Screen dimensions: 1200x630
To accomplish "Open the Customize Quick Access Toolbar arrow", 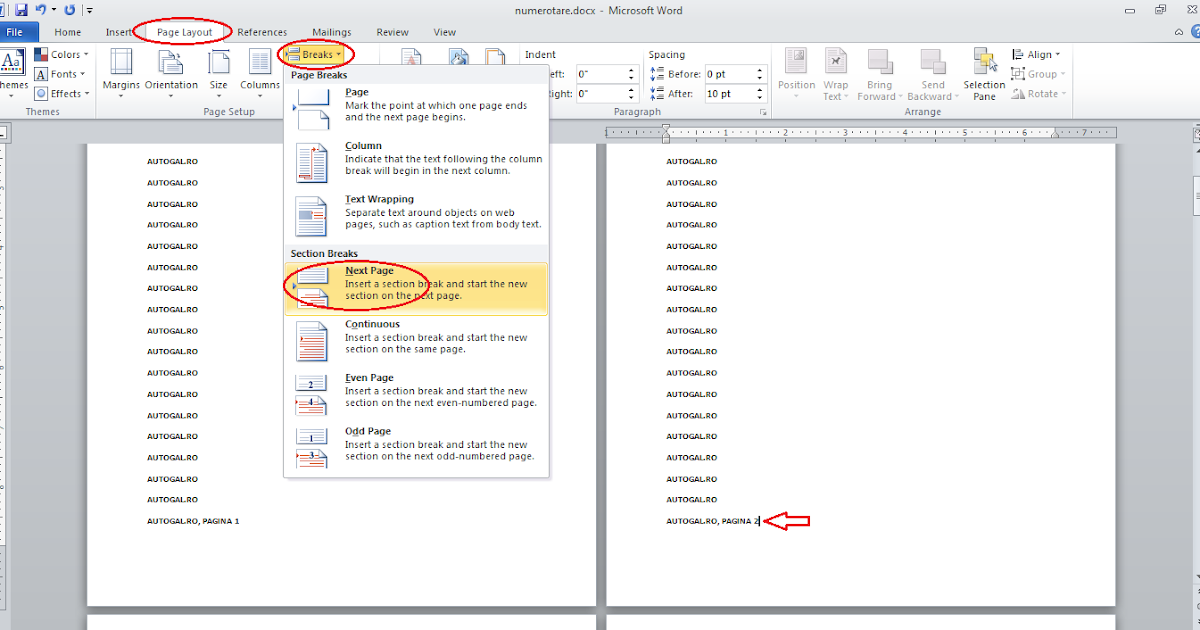I will pyautogui.click(x=89, y=11).
